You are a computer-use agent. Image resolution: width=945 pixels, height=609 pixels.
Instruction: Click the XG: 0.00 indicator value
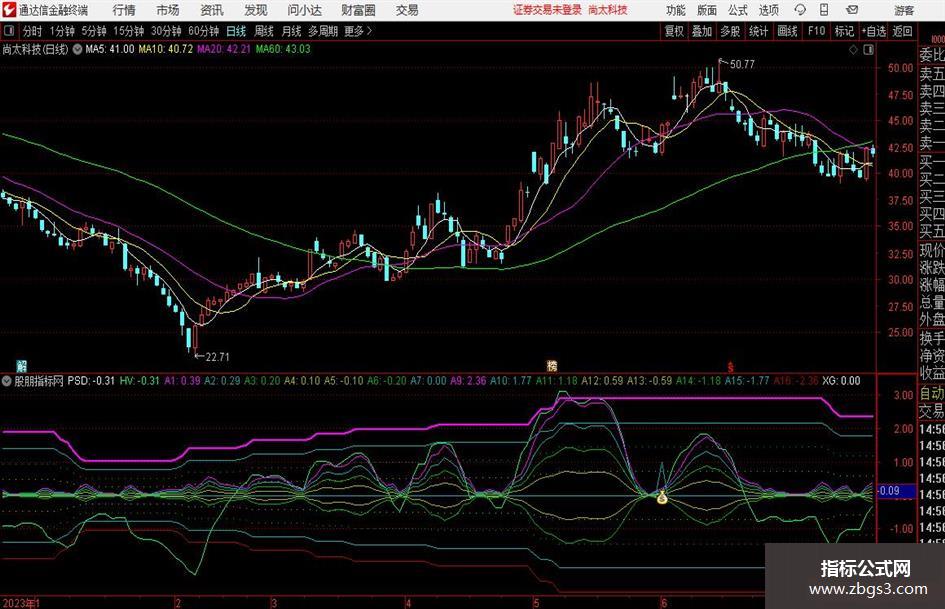point(841,380)
